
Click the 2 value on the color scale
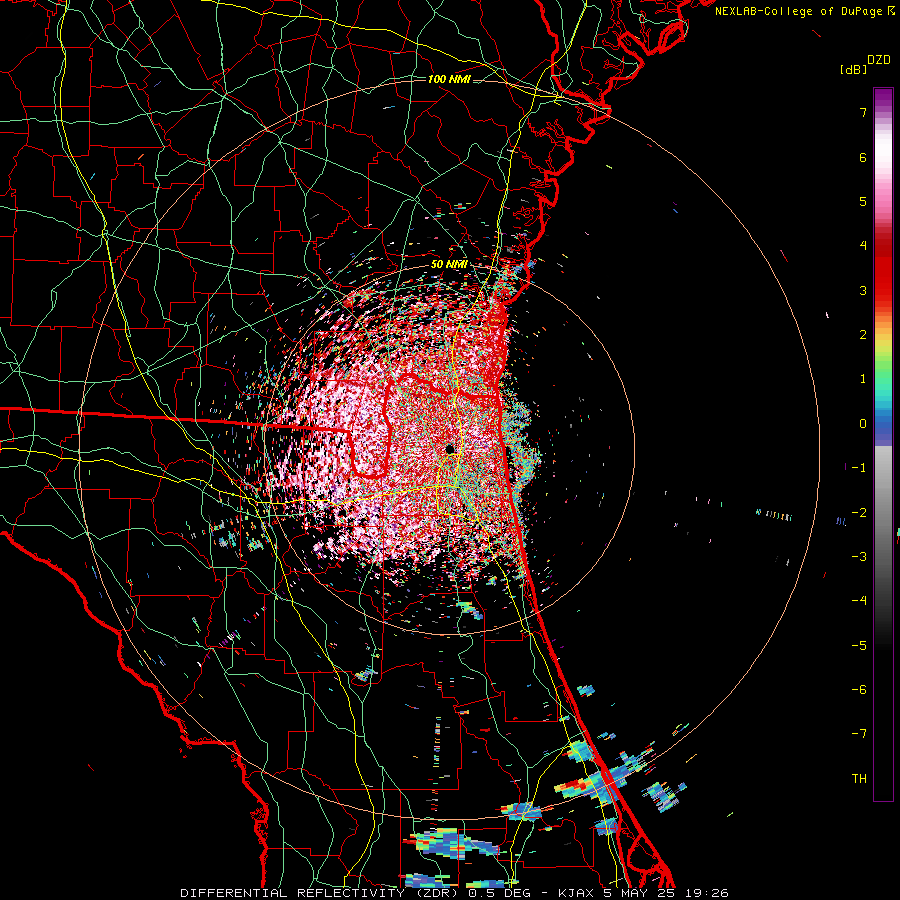tap(863, 335)
